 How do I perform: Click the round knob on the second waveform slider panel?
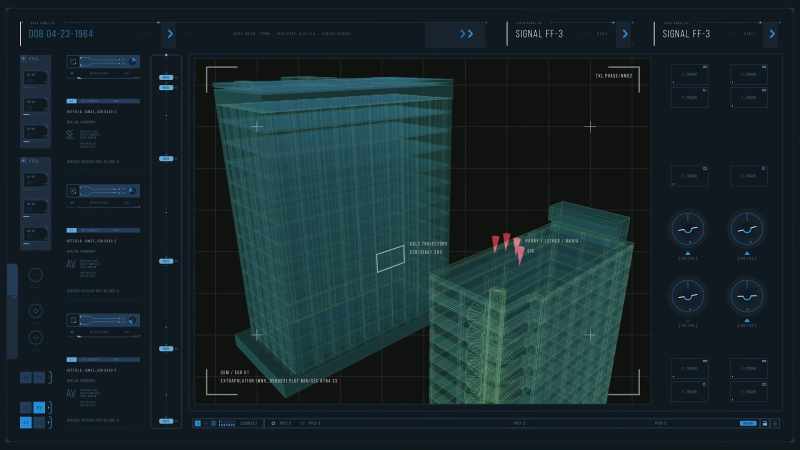(133, 190)
